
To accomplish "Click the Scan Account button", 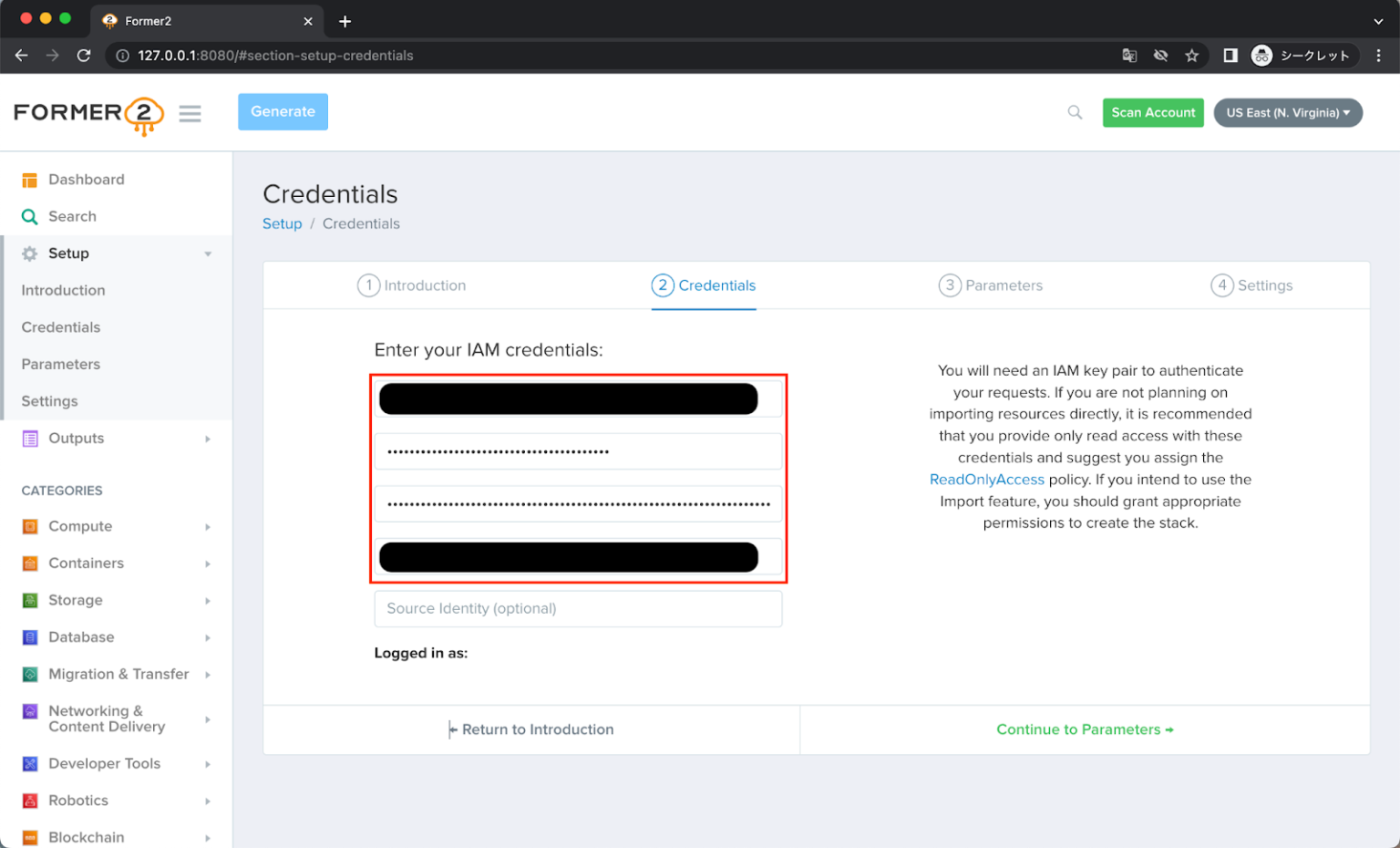I will coord(1153,112).
